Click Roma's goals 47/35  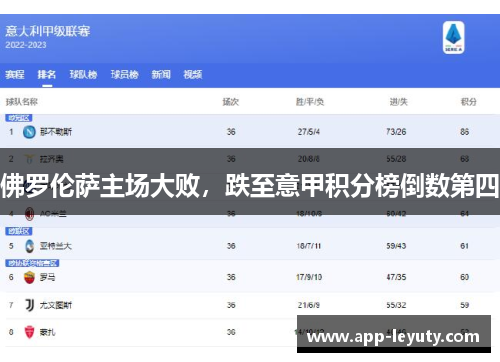[396, 277]
